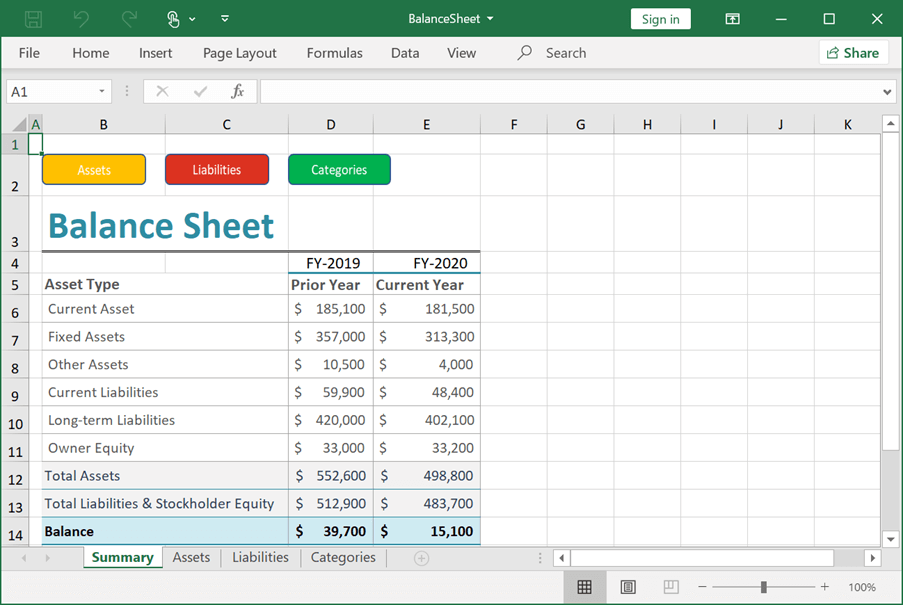Click the Select All corner triangle
The image size is (903, 605).
coord(19,125)
